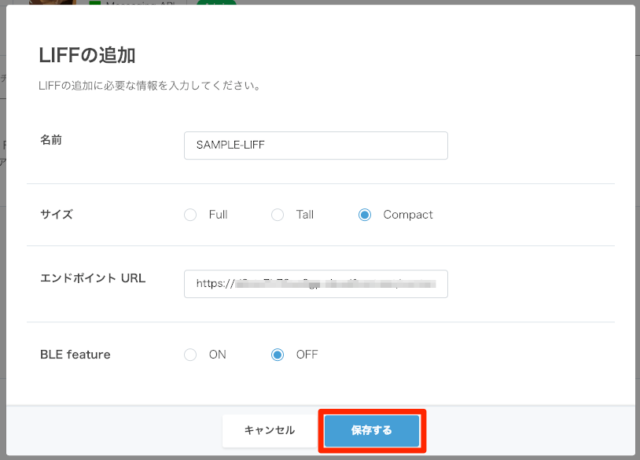The height and width of the screenshot is (460, 640).
Task: Select the Tall size option
Action: [278, 215]
